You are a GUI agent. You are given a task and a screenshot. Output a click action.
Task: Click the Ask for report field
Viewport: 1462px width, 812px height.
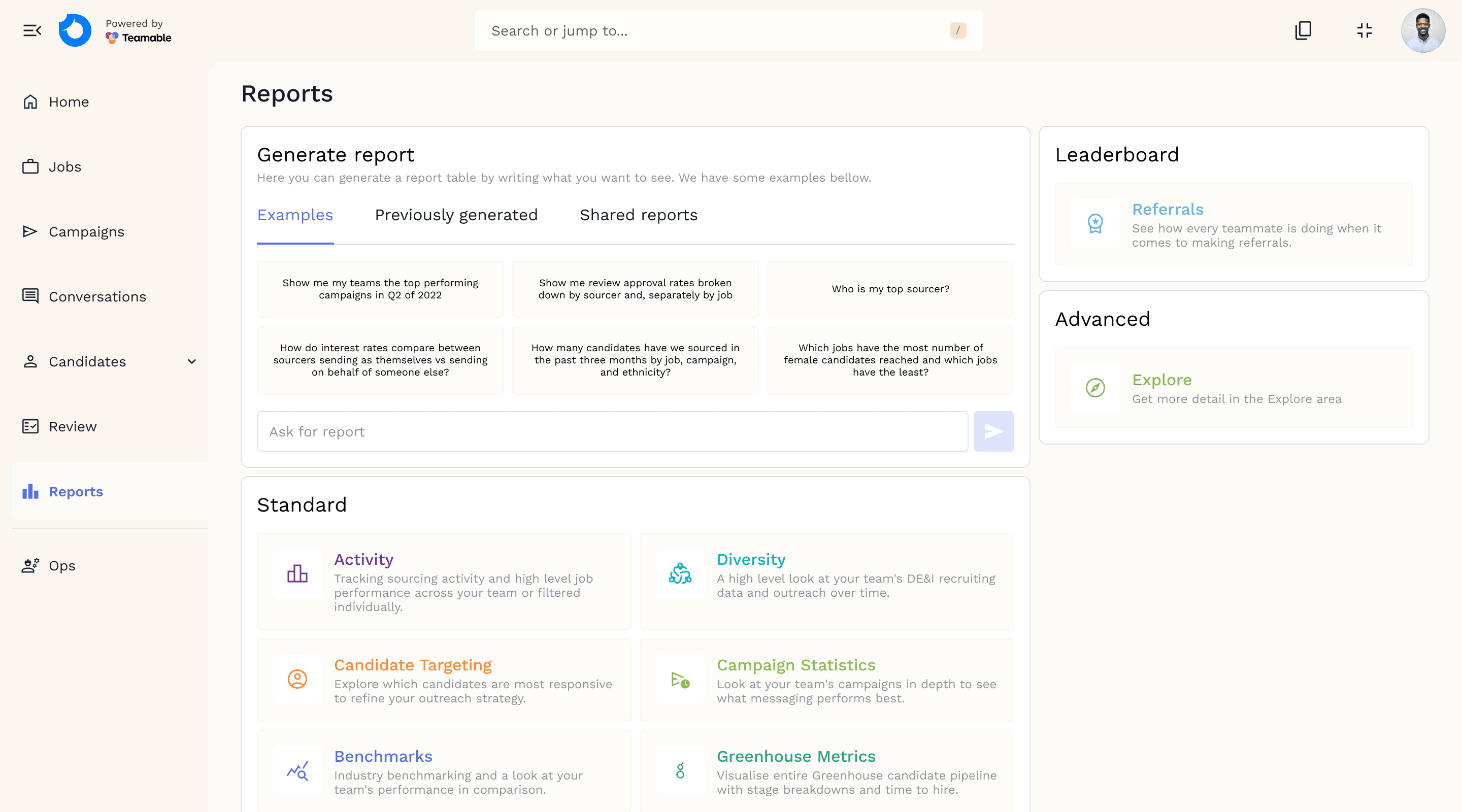(x=612, y=432)
